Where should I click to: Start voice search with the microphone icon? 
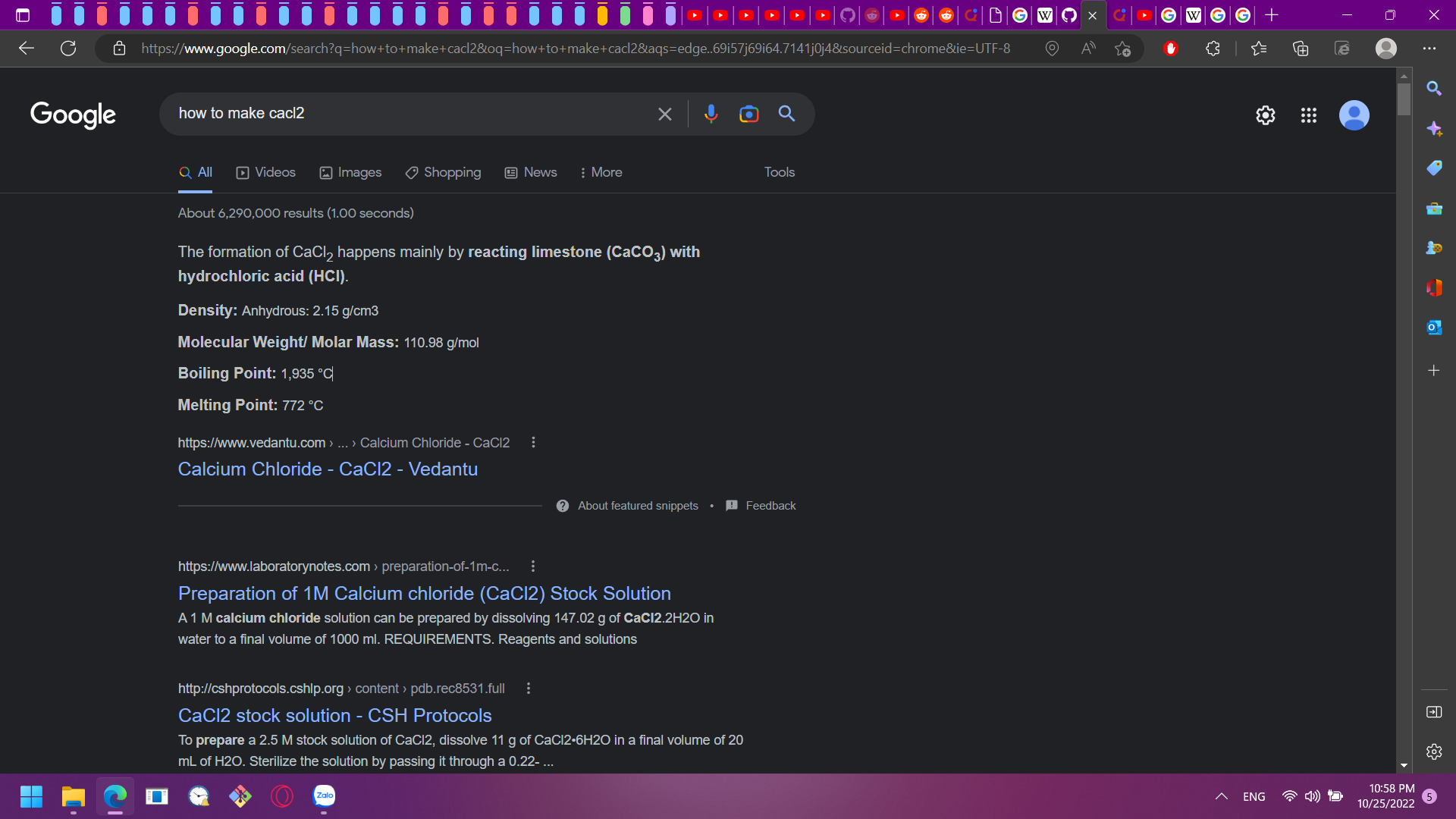tap(711, 114)
